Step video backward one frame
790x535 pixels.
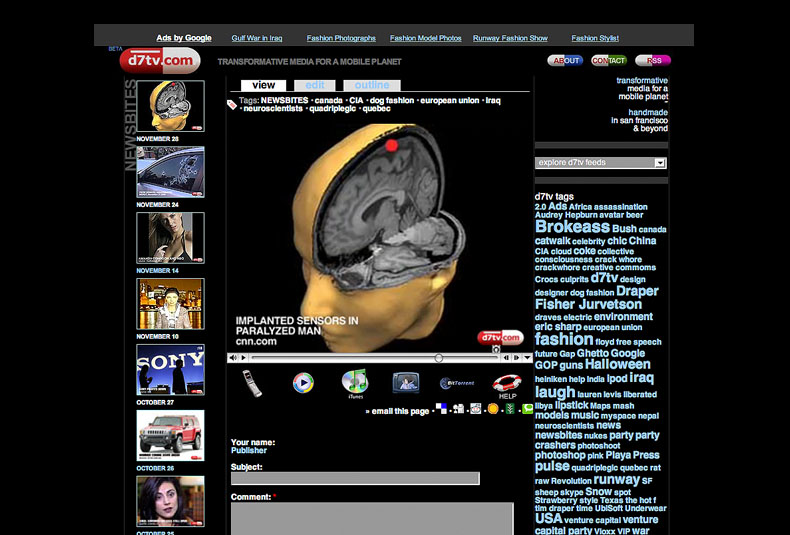coord(506,358)
